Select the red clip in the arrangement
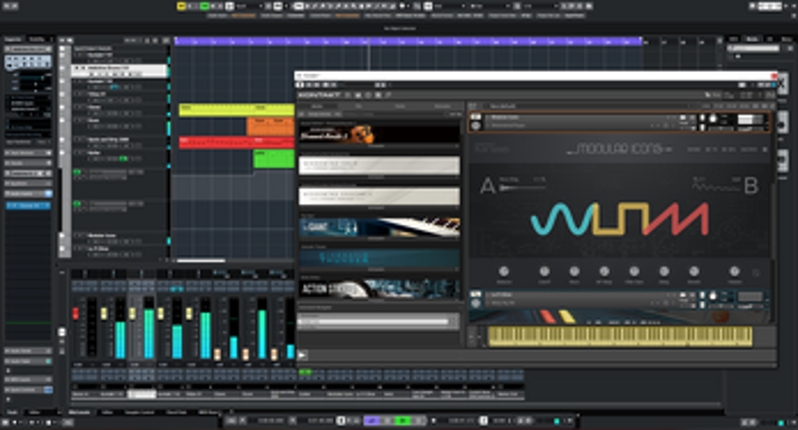 pyautogui.click(x=237, y=142)
